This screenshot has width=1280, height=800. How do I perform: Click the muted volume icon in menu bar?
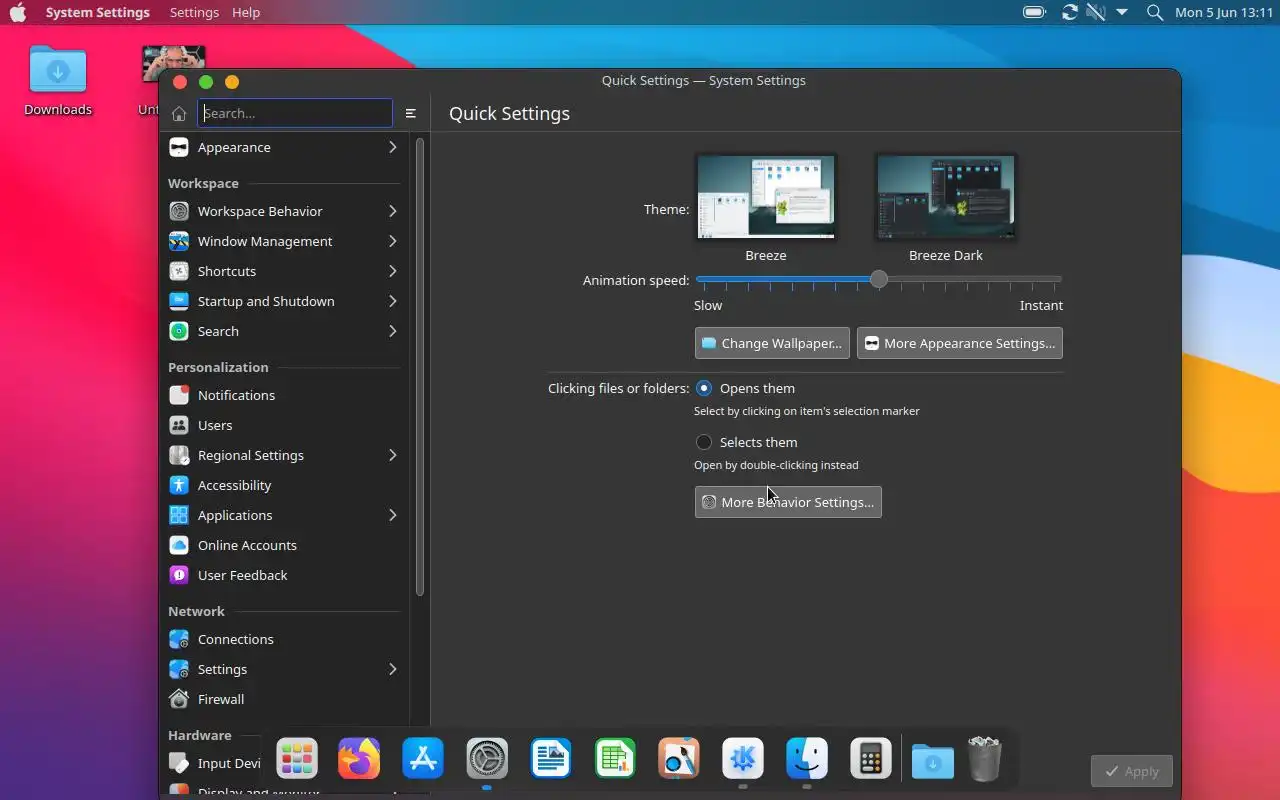(1096, 12)
